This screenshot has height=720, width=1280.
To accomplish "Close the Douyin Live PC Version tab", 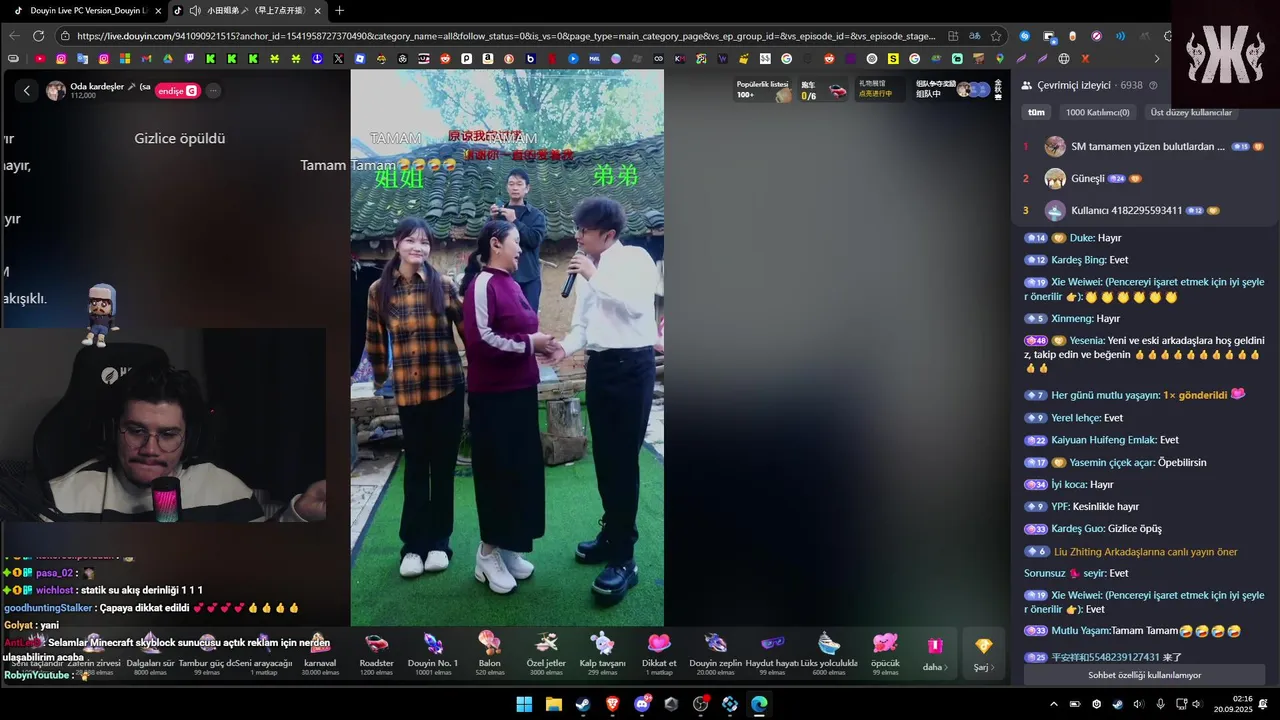I will coord(157,10).
